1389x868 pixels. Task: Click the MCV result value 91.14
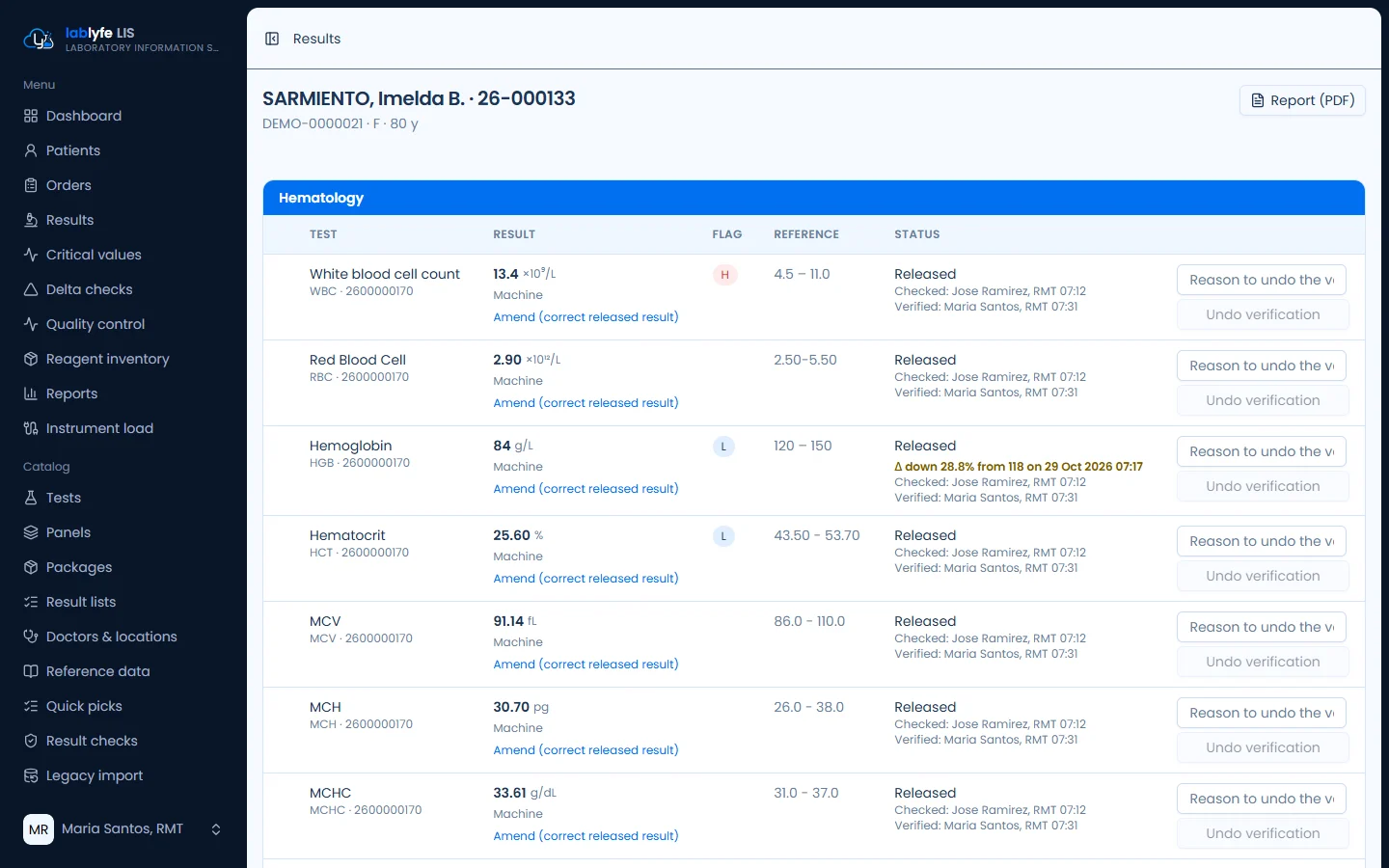[508, 621]
